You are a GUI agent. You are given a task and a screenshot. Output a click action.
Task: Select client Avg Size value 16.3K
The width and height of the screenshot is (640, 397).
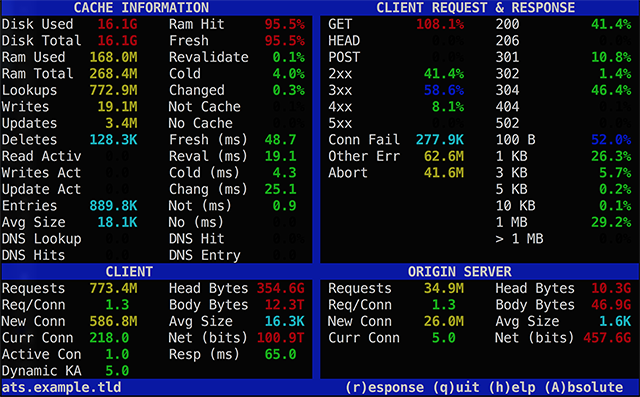(x=284, y=321)
